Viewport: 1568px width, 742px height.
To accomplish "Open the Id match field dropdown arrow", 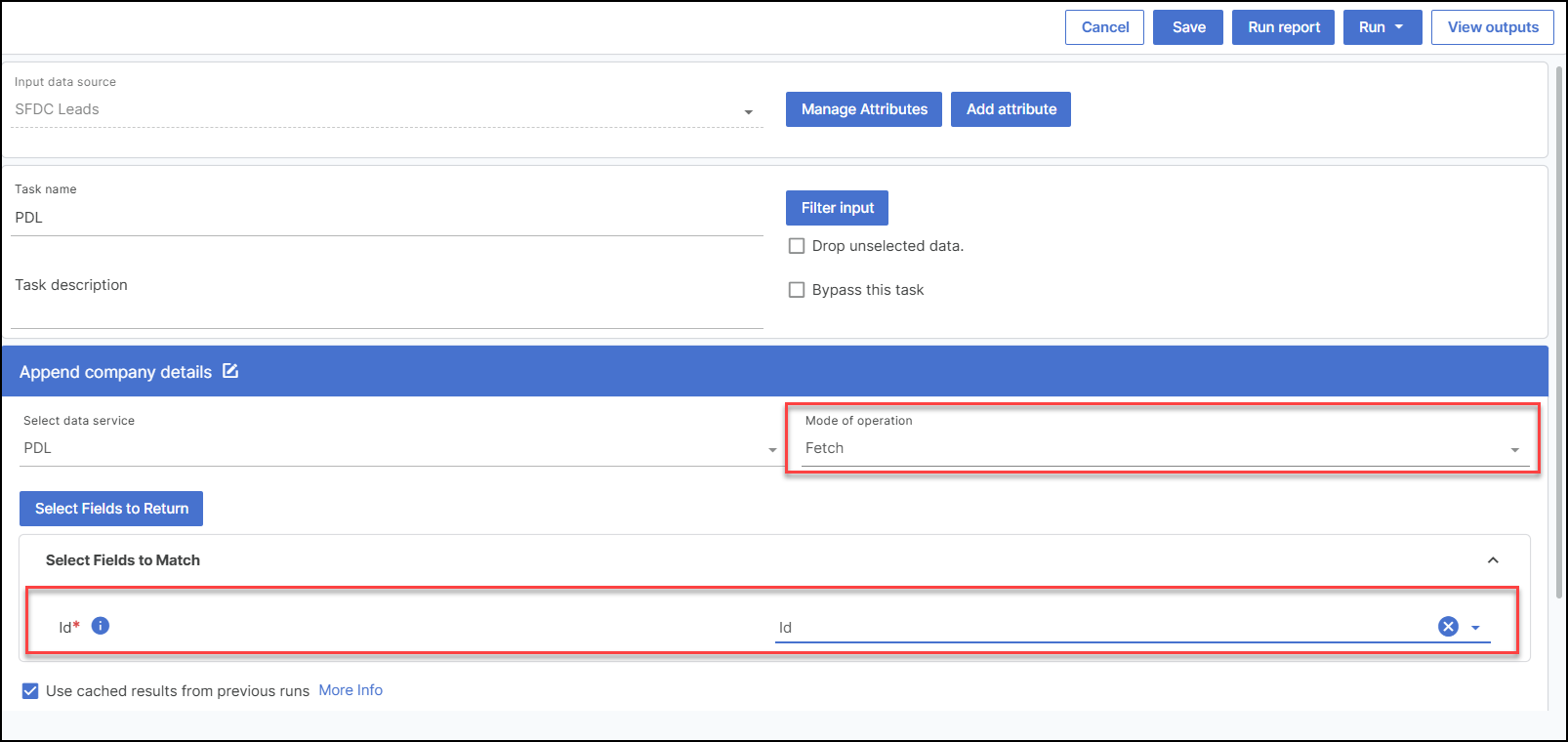I will pyautogui.click(x=1475, y=628).
